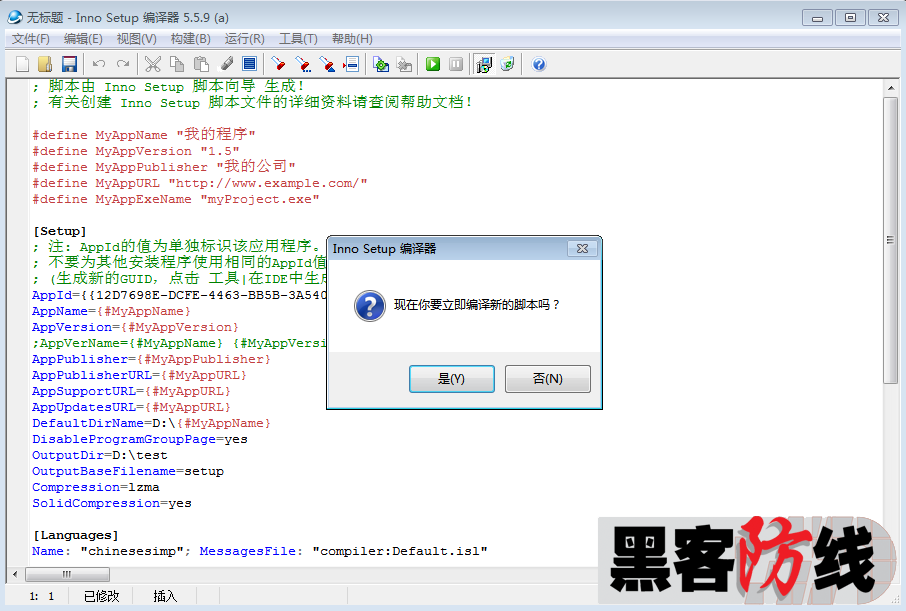Click the New script toolbar icon

tap(22, 64)
